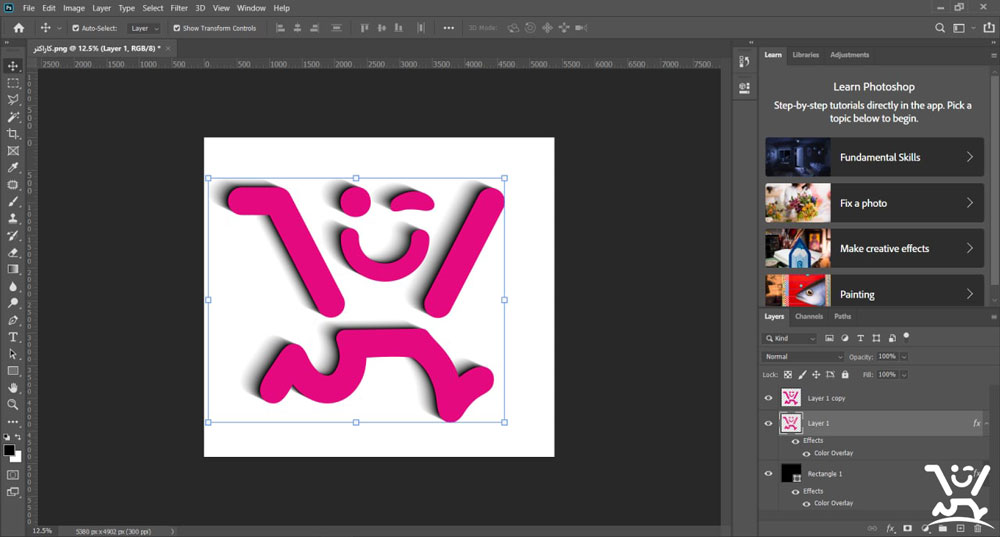The image size is (1000, 537).
Task: Open the layer filter Kind dropdown
Action: [x=790, y=338]
